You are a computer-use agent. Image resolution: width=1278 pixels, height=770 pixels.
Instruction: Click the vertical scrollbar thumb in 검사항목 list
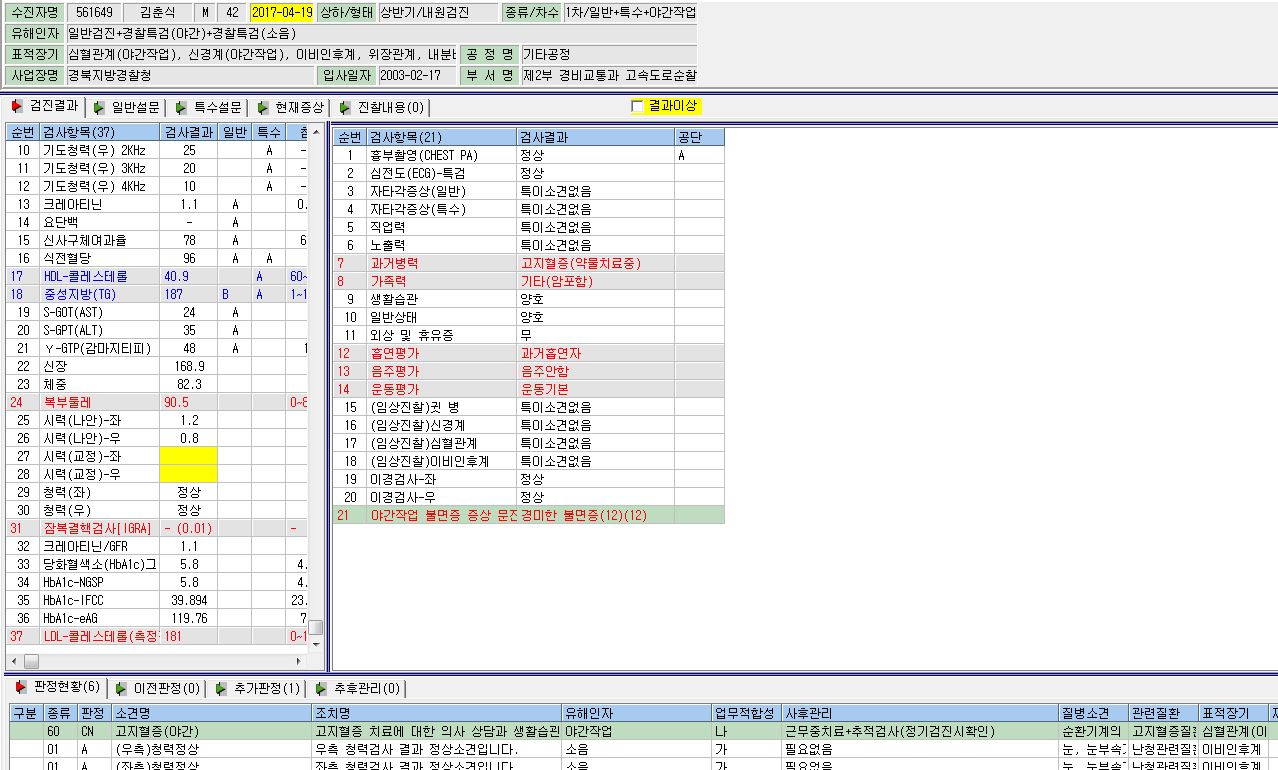[x=316, y=627]
